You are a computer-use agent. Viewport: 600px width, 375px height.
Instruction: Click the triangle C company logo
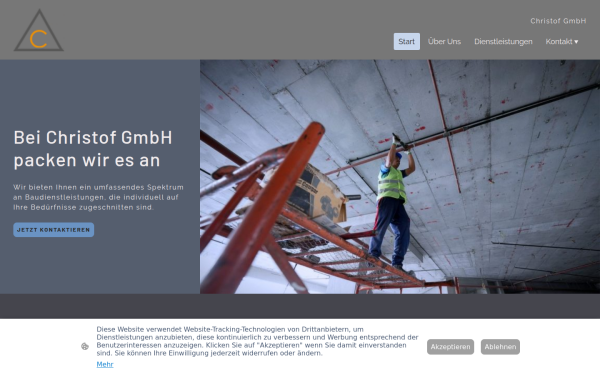(39, 30)
